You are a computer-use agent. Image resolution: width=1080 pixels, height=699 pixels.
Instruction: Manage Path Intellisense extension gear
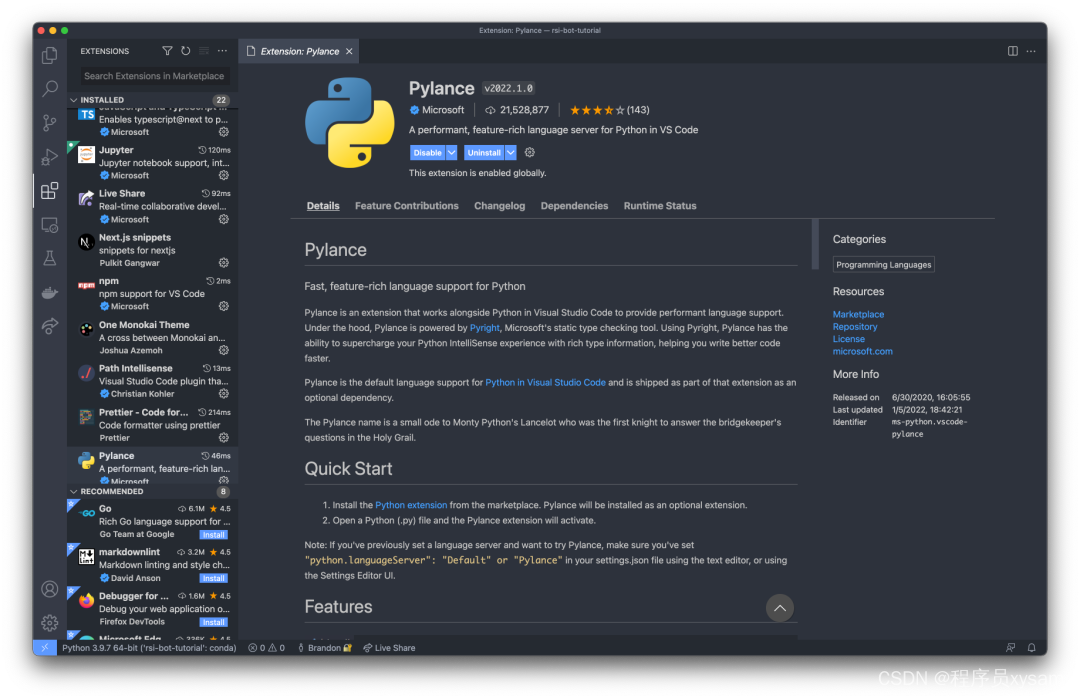(224, 394)
